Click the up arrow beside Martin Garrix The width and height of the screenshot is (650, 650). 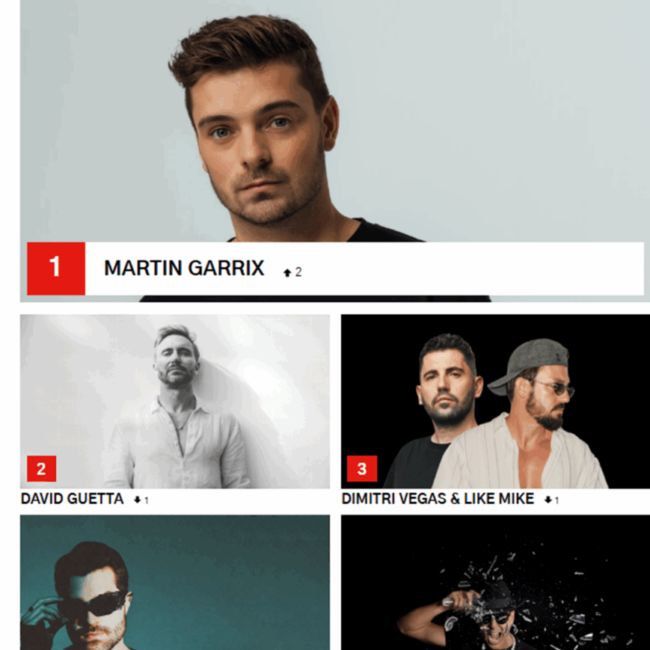[287, 272]
